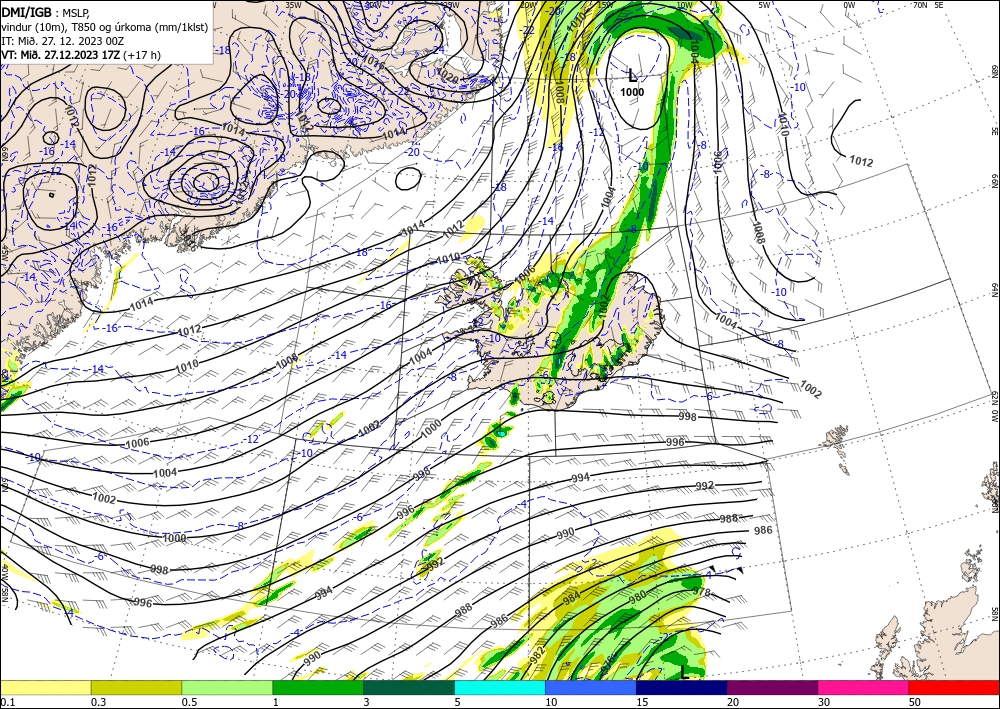Click the bold '1000' low pressure value
1000x709 pixels.
tap(632, 92)
